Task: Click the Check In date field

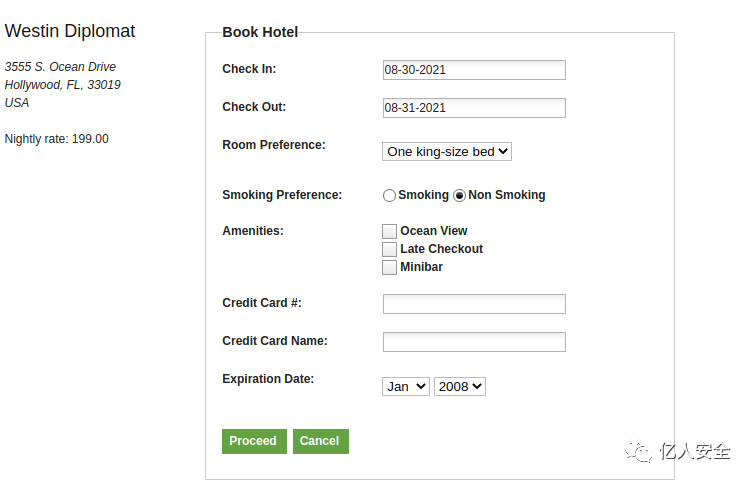Action: click(x=474, y=70)
